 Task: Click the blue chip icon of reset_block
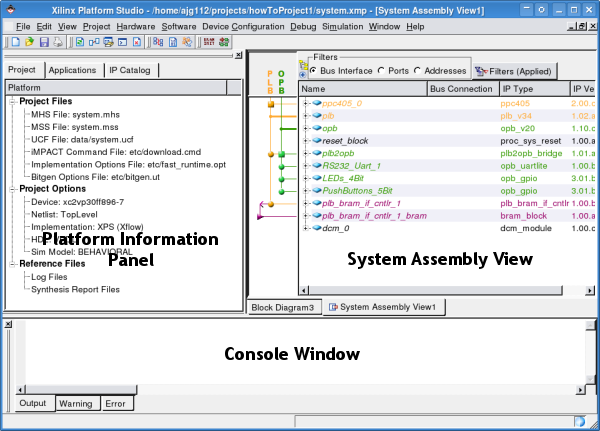pyautogui.click(x=316, y=140)
